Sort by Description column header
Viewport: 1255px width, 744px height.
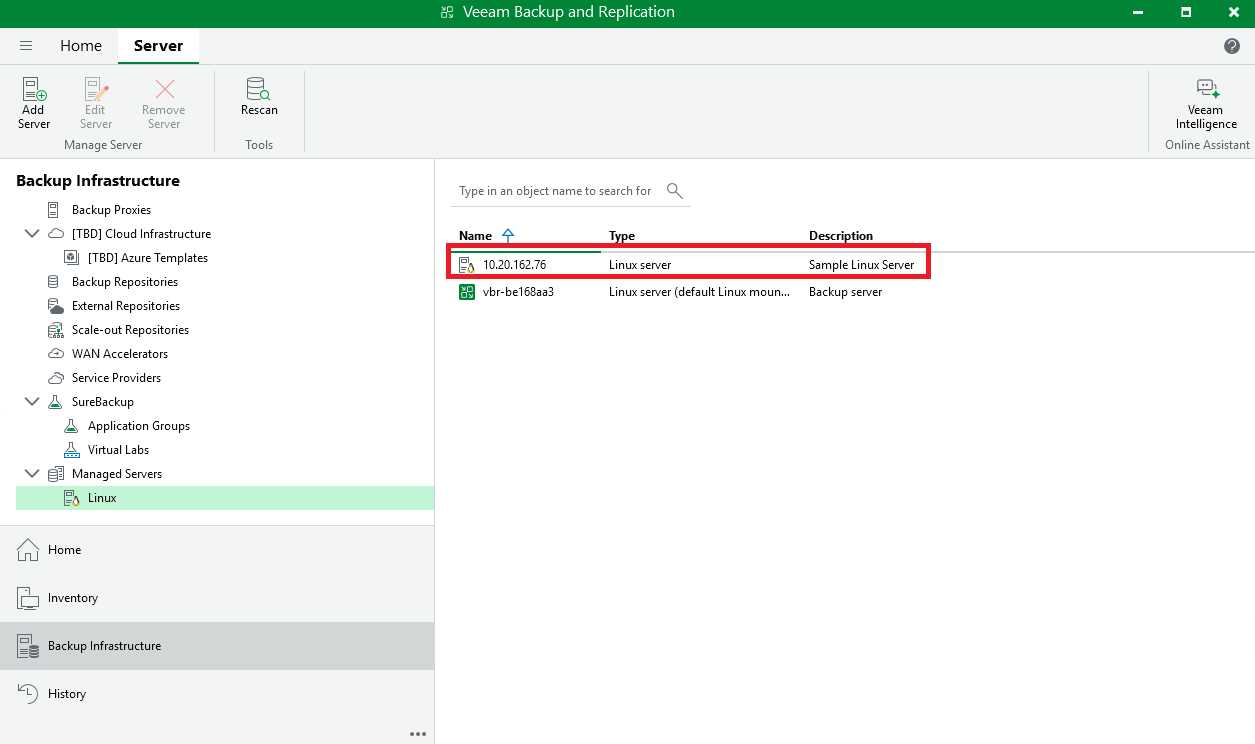[x=841, y=236]
